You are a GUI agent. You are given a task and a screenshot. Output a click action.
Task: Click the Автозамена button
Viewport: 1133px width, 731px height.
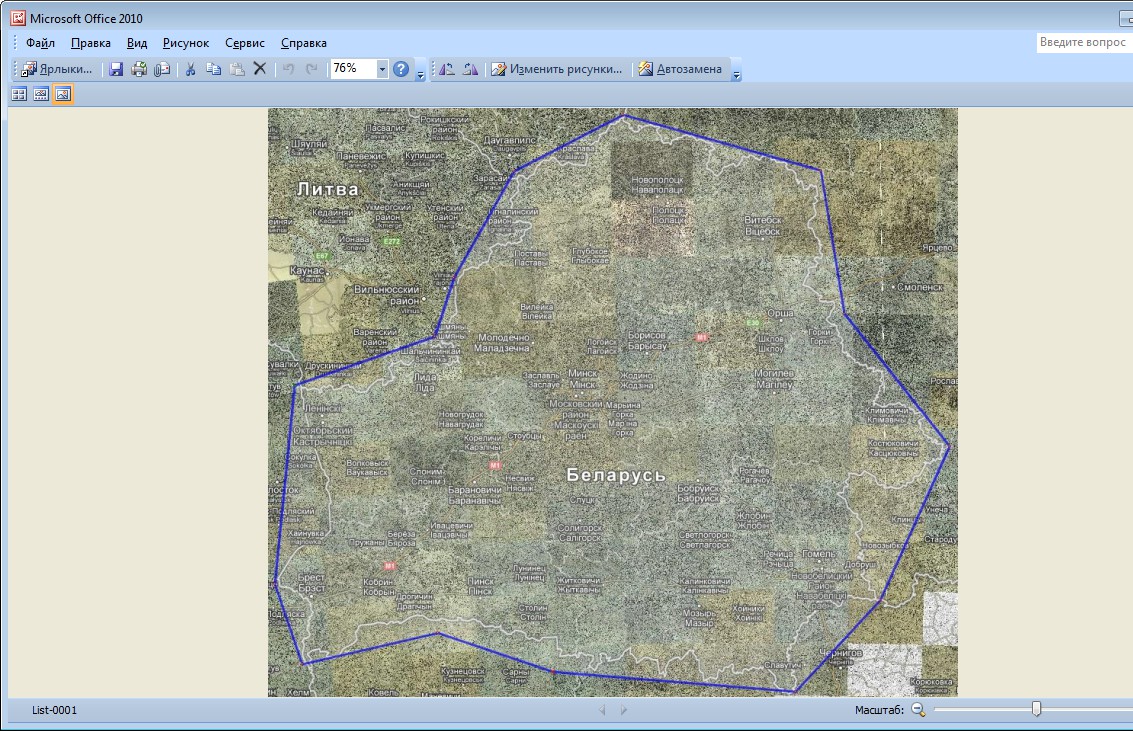click(x=680, y=69)
